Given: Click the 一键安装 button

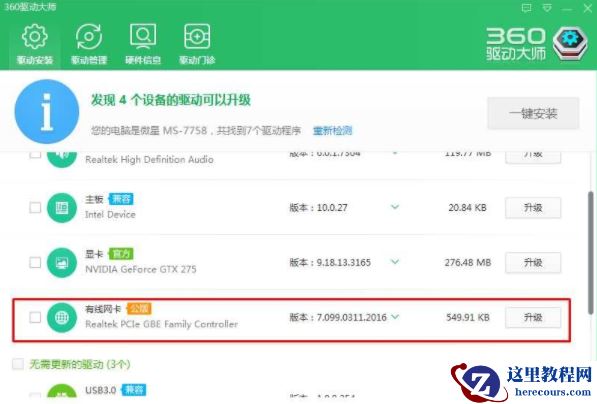Looking at the screenshot, I should coord(533,113).
